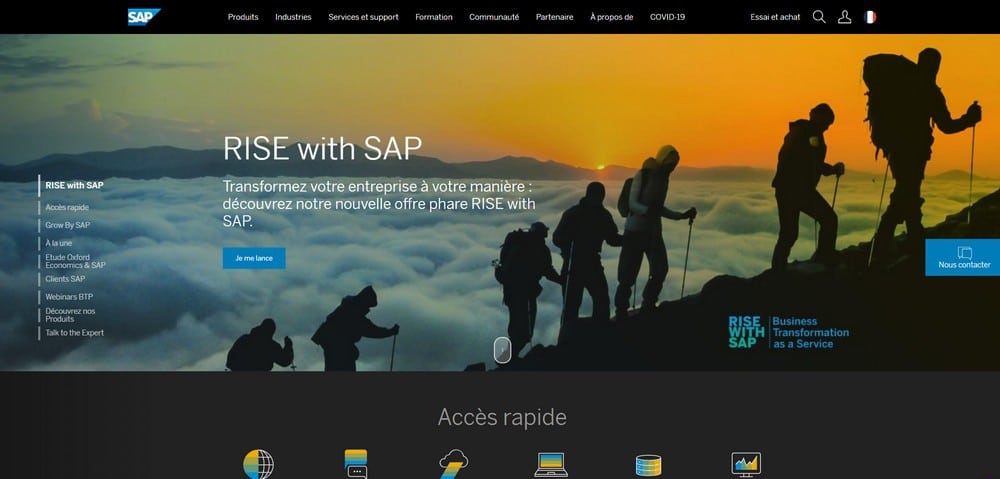Select the French flag country icon
The height and width of the screenshot is (479, 1000).
(870, 17)
